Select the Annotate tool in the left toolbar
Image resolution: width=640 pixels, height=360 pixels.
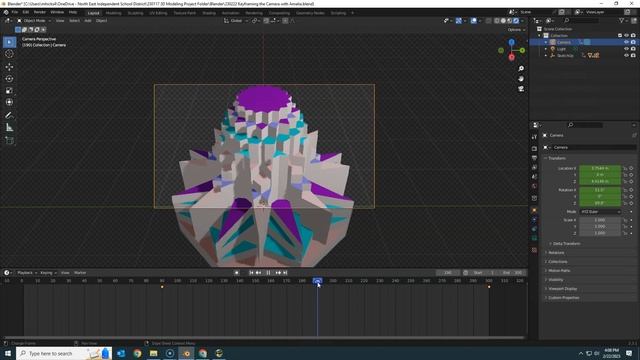click(x=9, y=116)
